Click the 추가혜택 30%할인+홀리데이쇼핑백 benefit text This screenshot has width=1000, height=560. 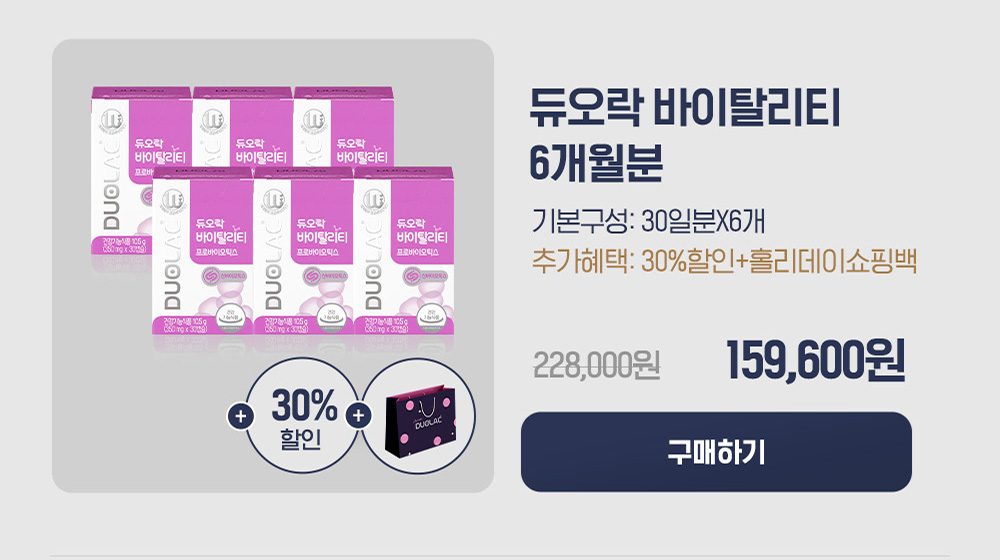pyautogui.click(x=724, y=261)
